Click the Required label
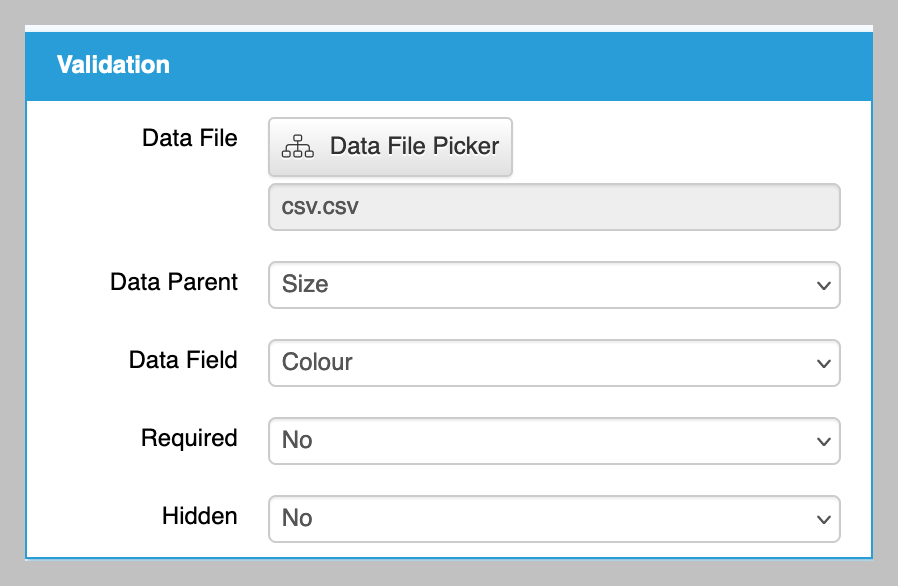The image size is (898, 586). point(189,439)
